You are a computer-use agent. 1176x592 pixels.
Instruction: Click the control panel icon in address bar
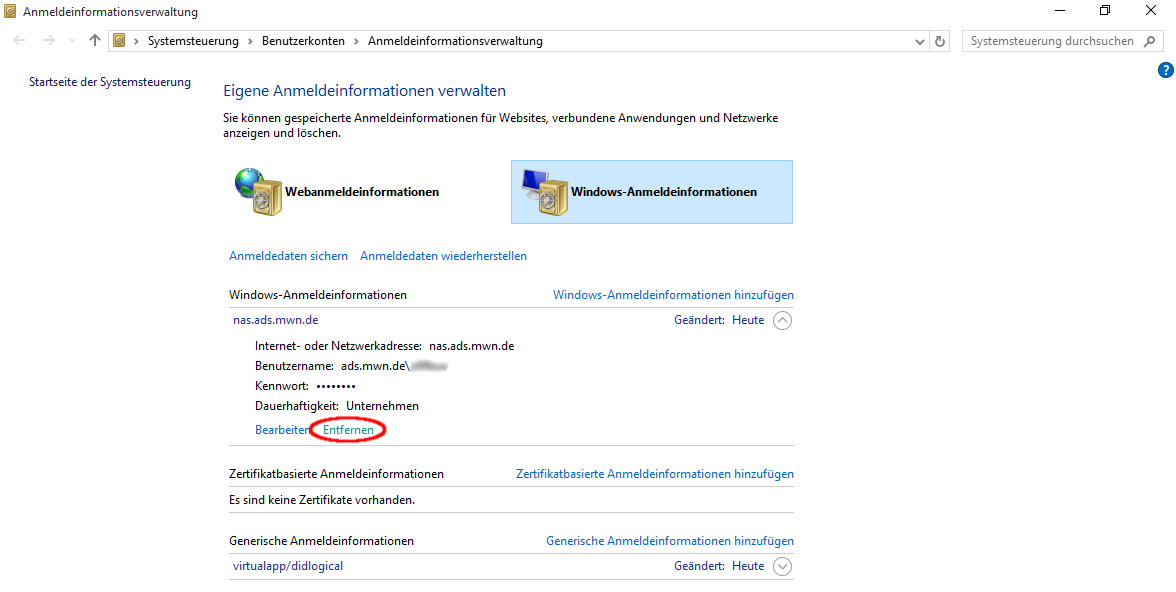(x=120, y=41)
